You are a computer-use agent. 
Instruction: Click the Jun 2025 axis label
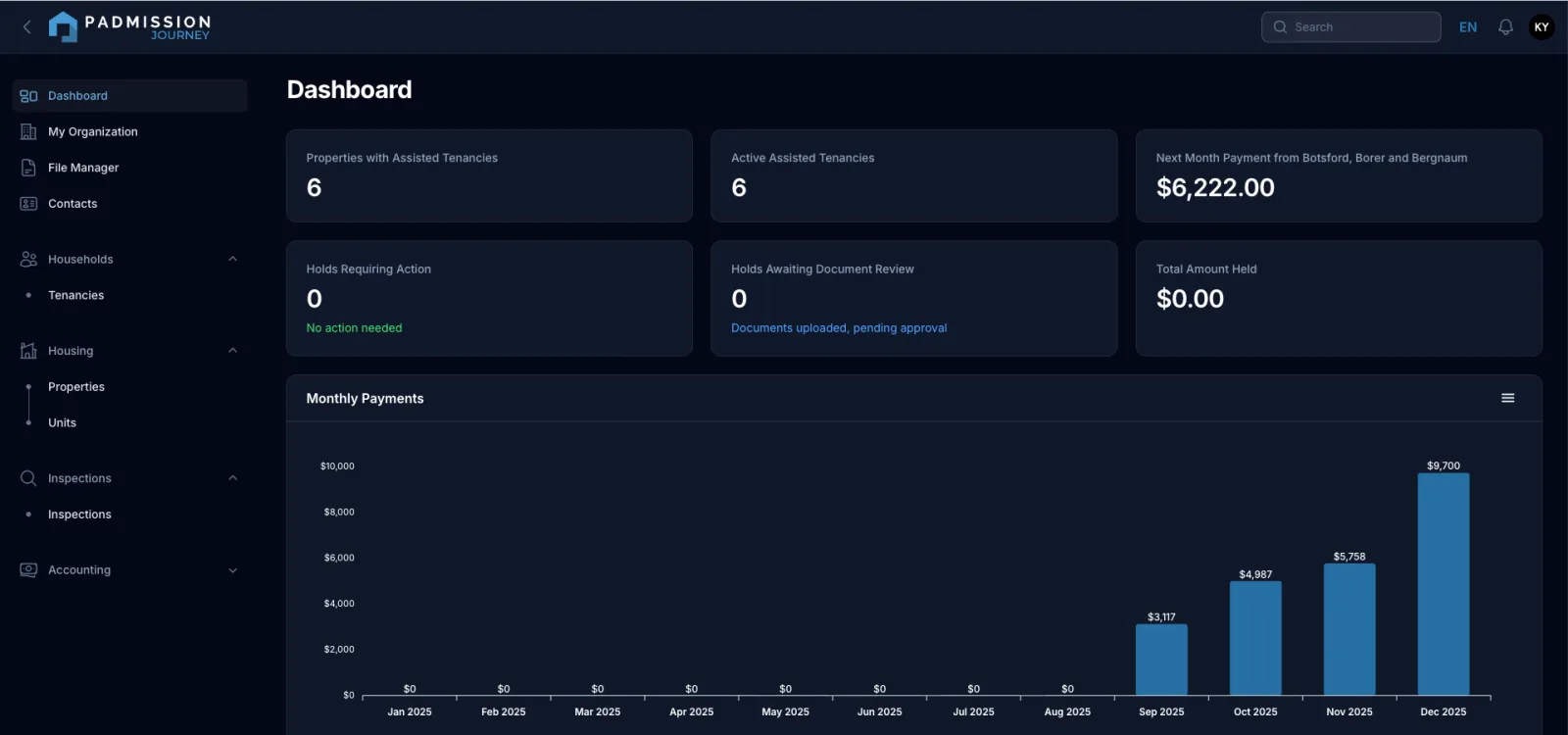click(880, 712)
